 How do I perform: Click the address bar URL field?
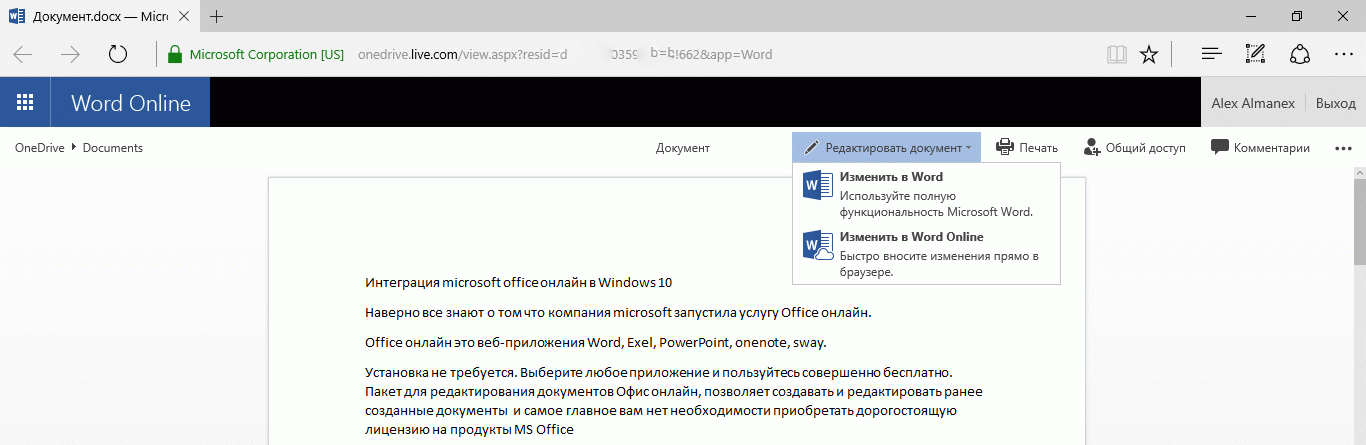pos(600,55)
